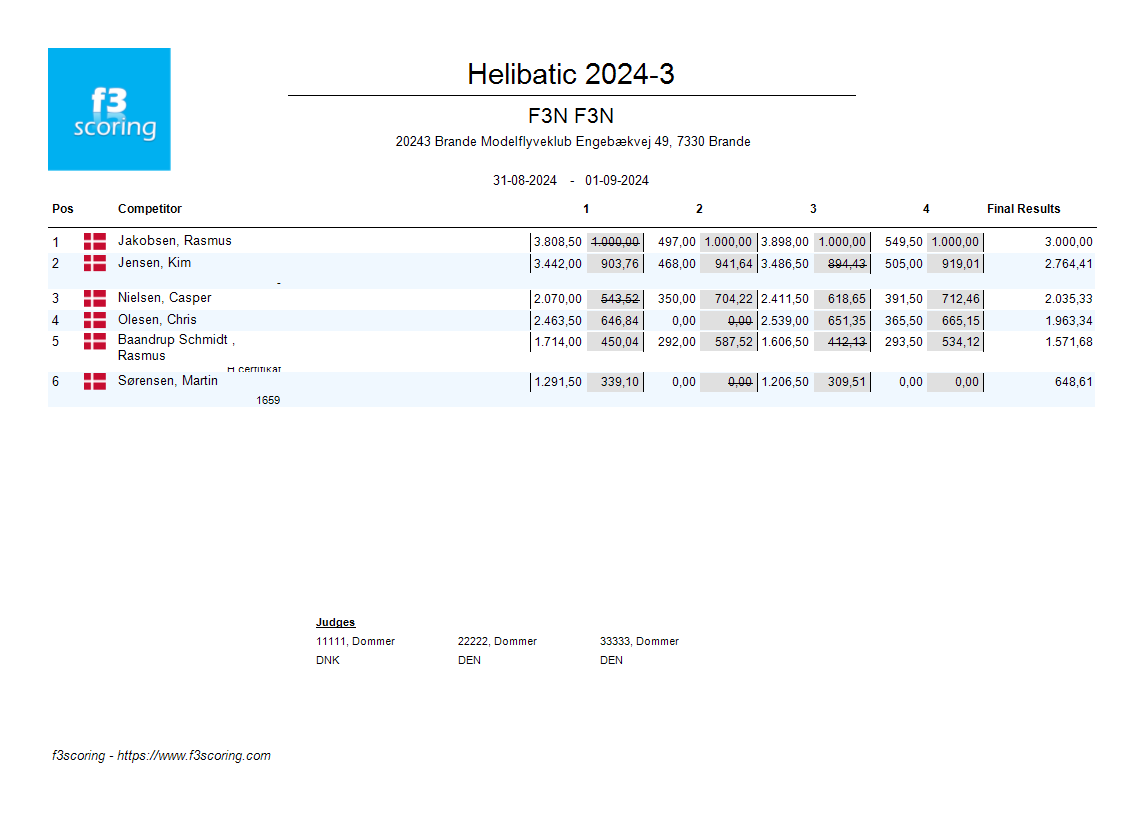Click the end date 01-09-2024
This screenshot has width=1142, height=813.
click(x=617, y=180)
